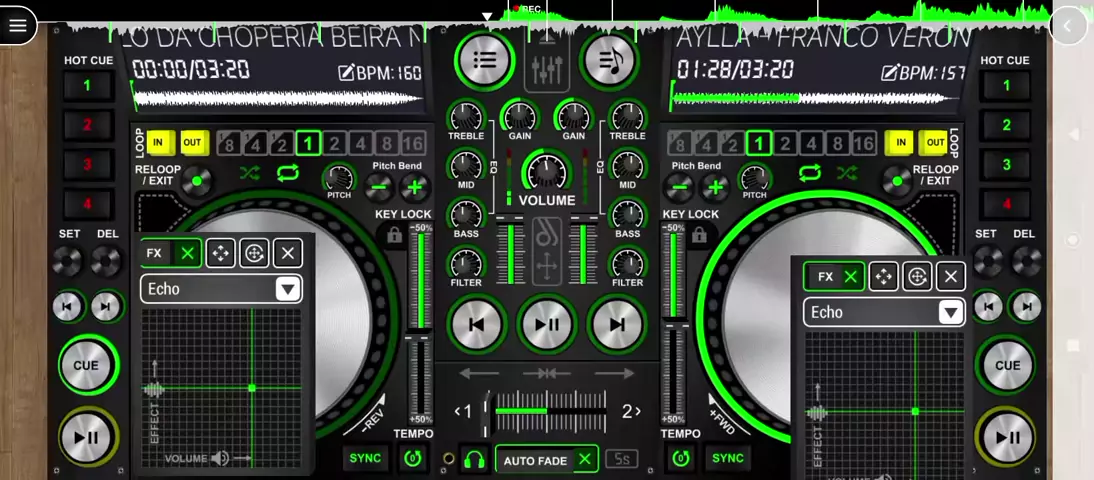This screenshot has height=480, width=1094.
Task: Toggle the headphones pre-listen icon
Action: pyautogui.click(x=474, y=459)
